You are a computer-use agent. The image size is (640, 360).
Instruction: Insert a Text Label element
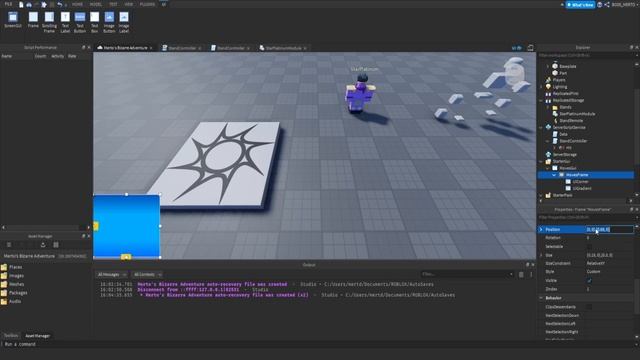click(65, 22)
